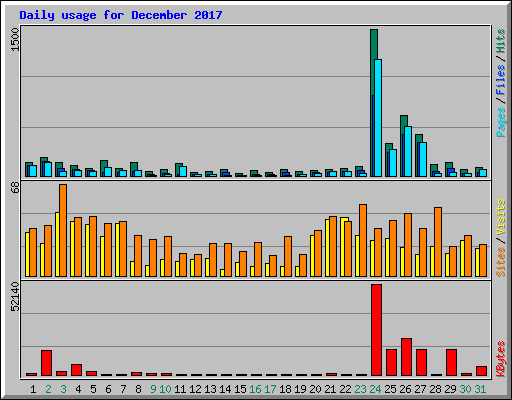Click green day label '16'
Viewport: 512px width, 400px height.
255,389
